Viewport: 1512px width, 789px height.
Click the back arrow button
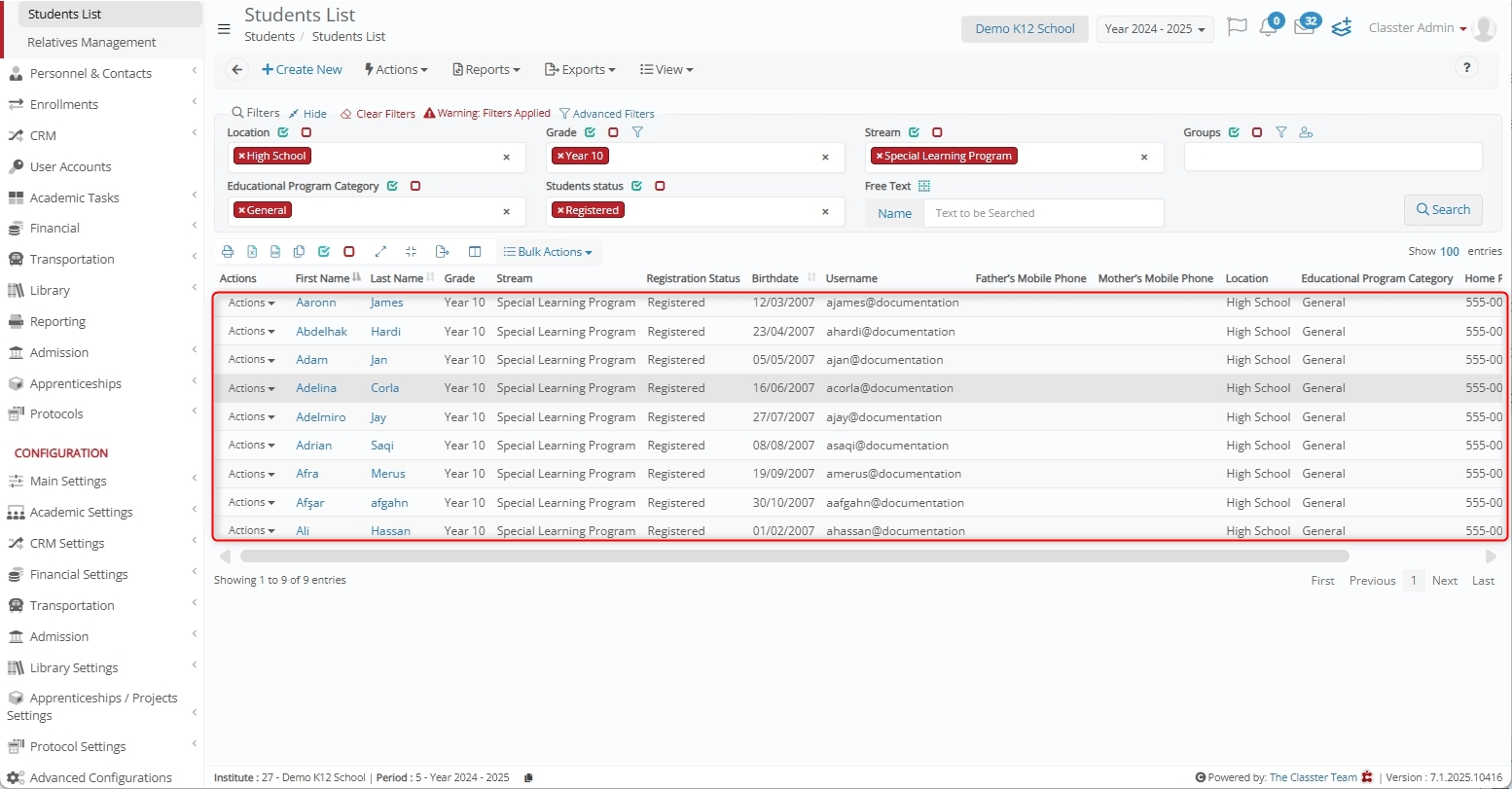[236, 70]
